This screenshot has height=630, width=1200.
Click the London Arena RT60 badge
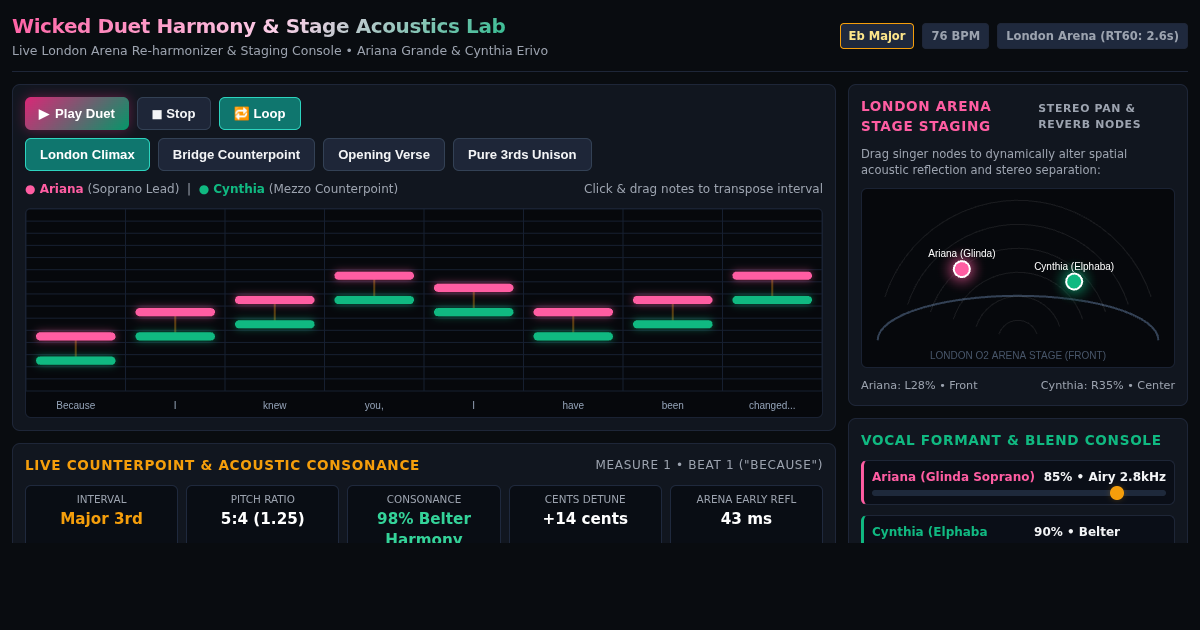(1092, 36)
